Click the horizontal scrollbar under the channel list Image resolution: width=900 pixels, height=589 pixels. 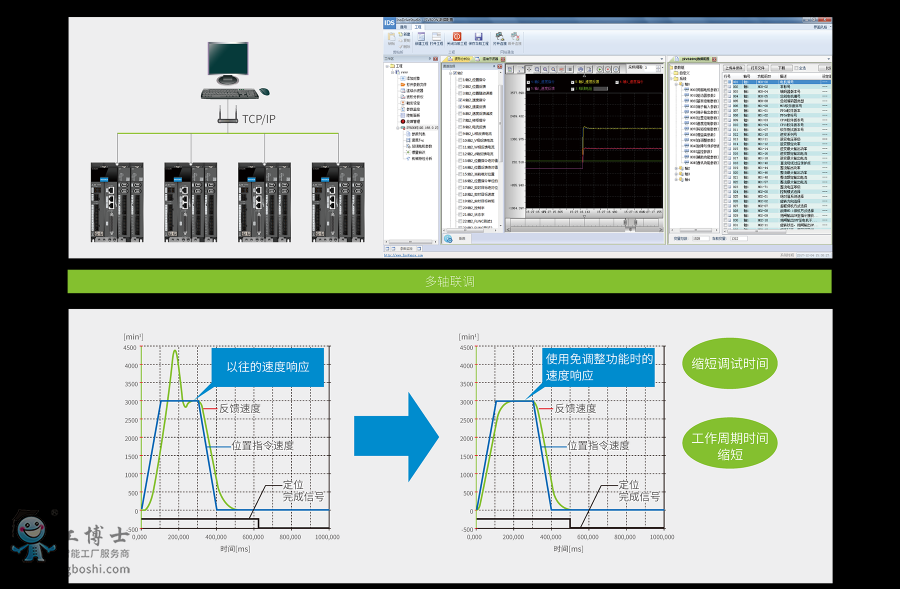[470, 229]
